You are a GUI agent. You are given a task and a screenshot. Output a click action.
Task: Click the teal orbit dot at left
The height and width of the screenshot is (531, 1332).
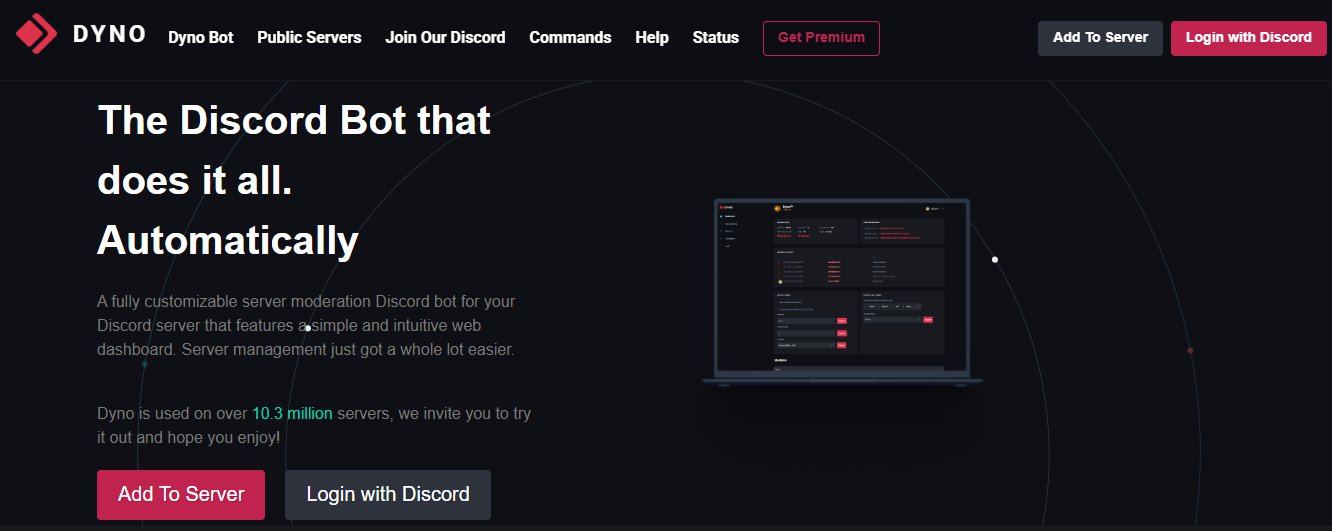(x=144, y=364)
